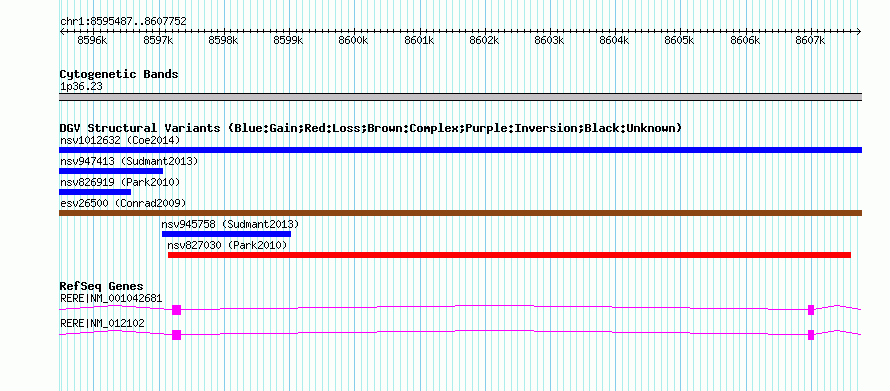Click the 8607k ruler position
Viewport: 890px width, 391px height.
point(811,40)
